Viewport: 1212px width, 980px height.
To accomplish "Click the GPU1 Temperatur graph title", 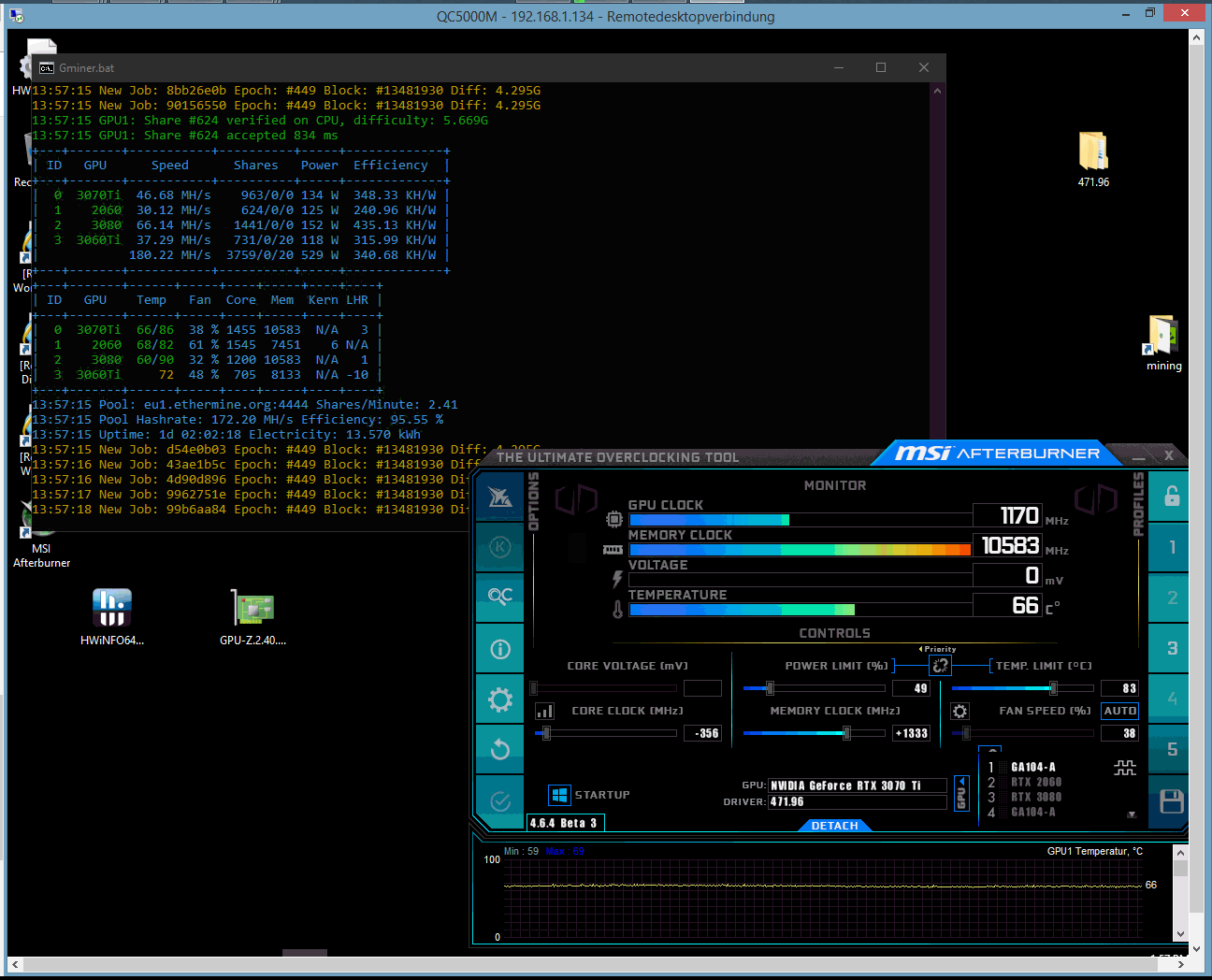I will click(x=1094, y=851).
